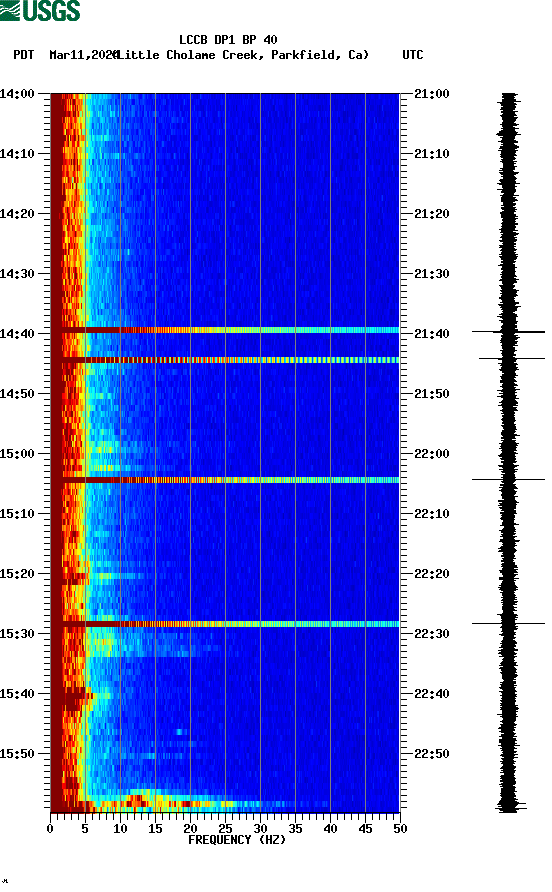Click the 22:50 UTC time label
Image resolution: width=552 pixels, height=892 pixels.
(x=432, y=754)
